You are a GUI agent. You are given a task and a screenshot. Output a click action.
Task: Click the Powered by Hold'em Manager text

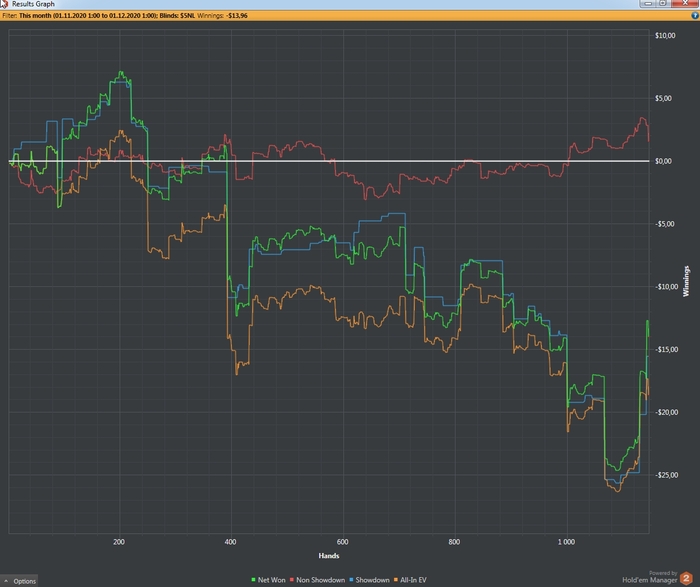coord(650,577)
